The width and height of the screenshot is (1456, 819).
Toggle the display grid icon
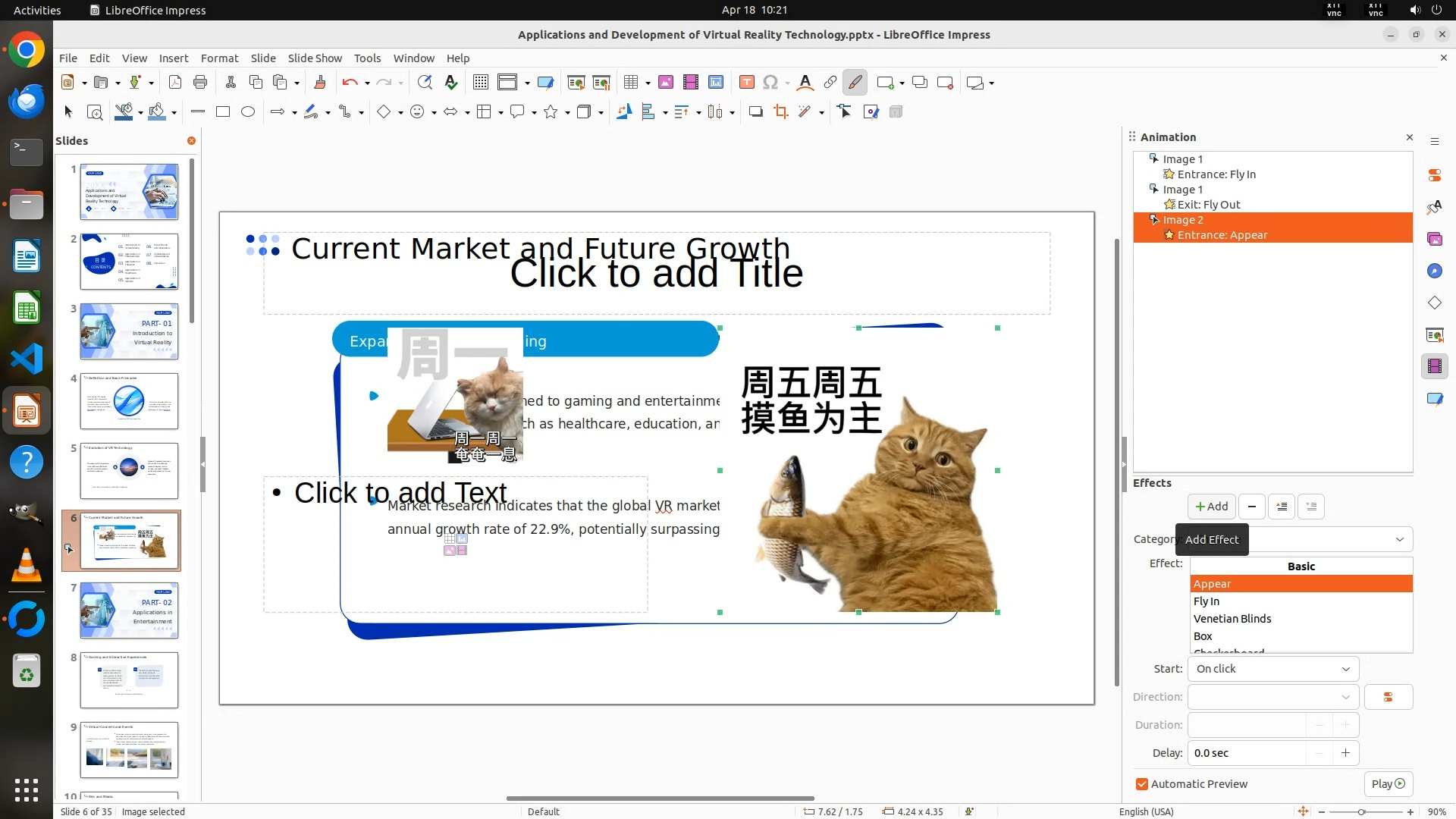[480, 83]
